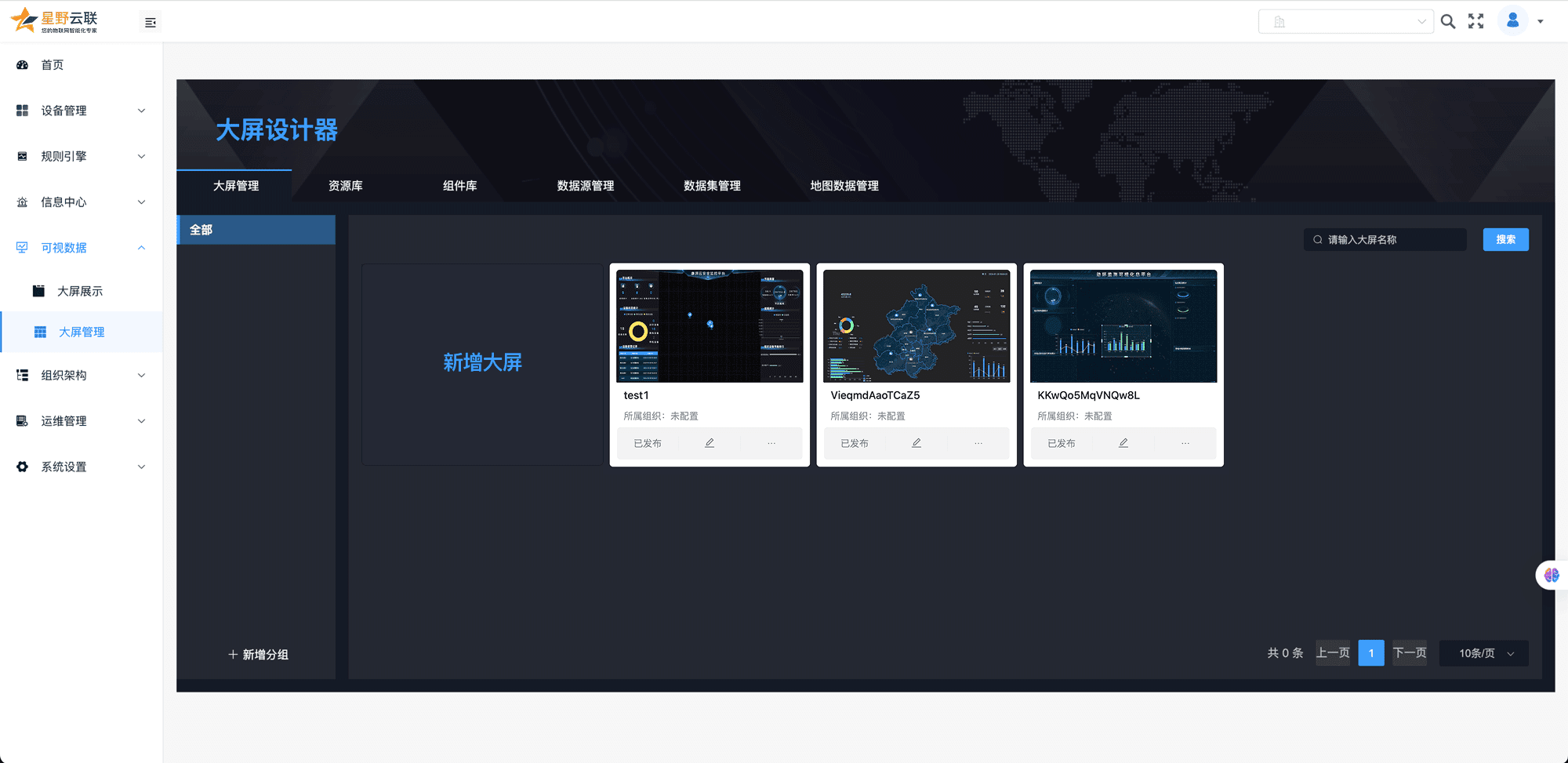Open more options on test1 card
1568x763 pixels.
click(771, 443)
